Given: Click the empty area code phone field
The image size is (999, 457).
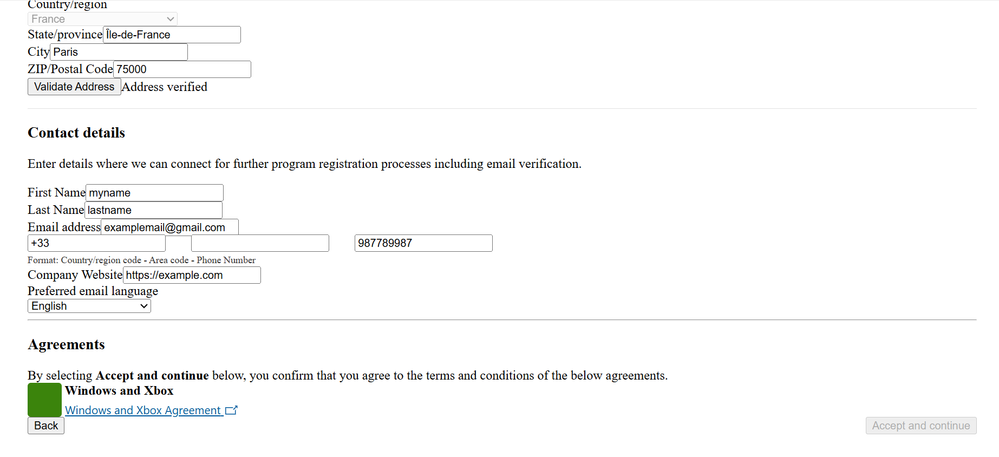Looking at the screenshot, I should (260, 243).
